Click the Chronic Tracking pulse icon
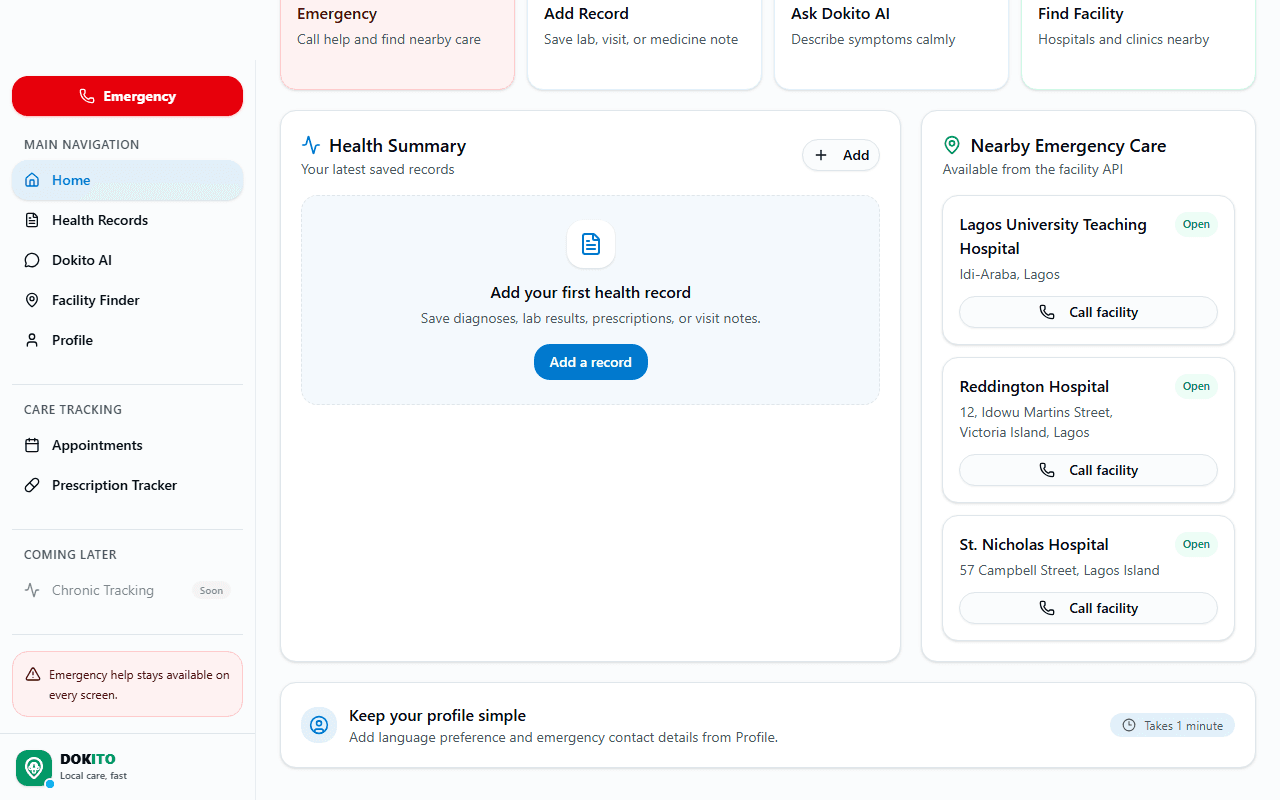 32,590
